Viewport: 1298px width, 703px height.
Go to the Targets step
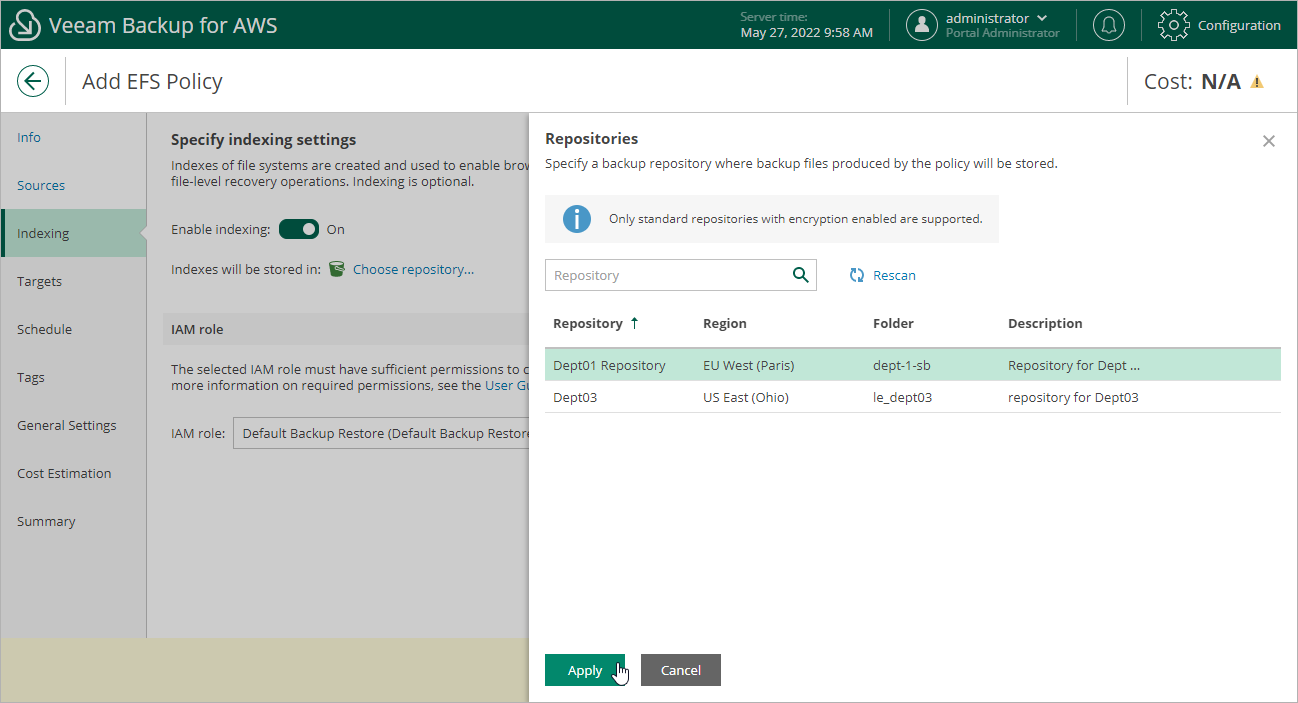coord(40,281)
